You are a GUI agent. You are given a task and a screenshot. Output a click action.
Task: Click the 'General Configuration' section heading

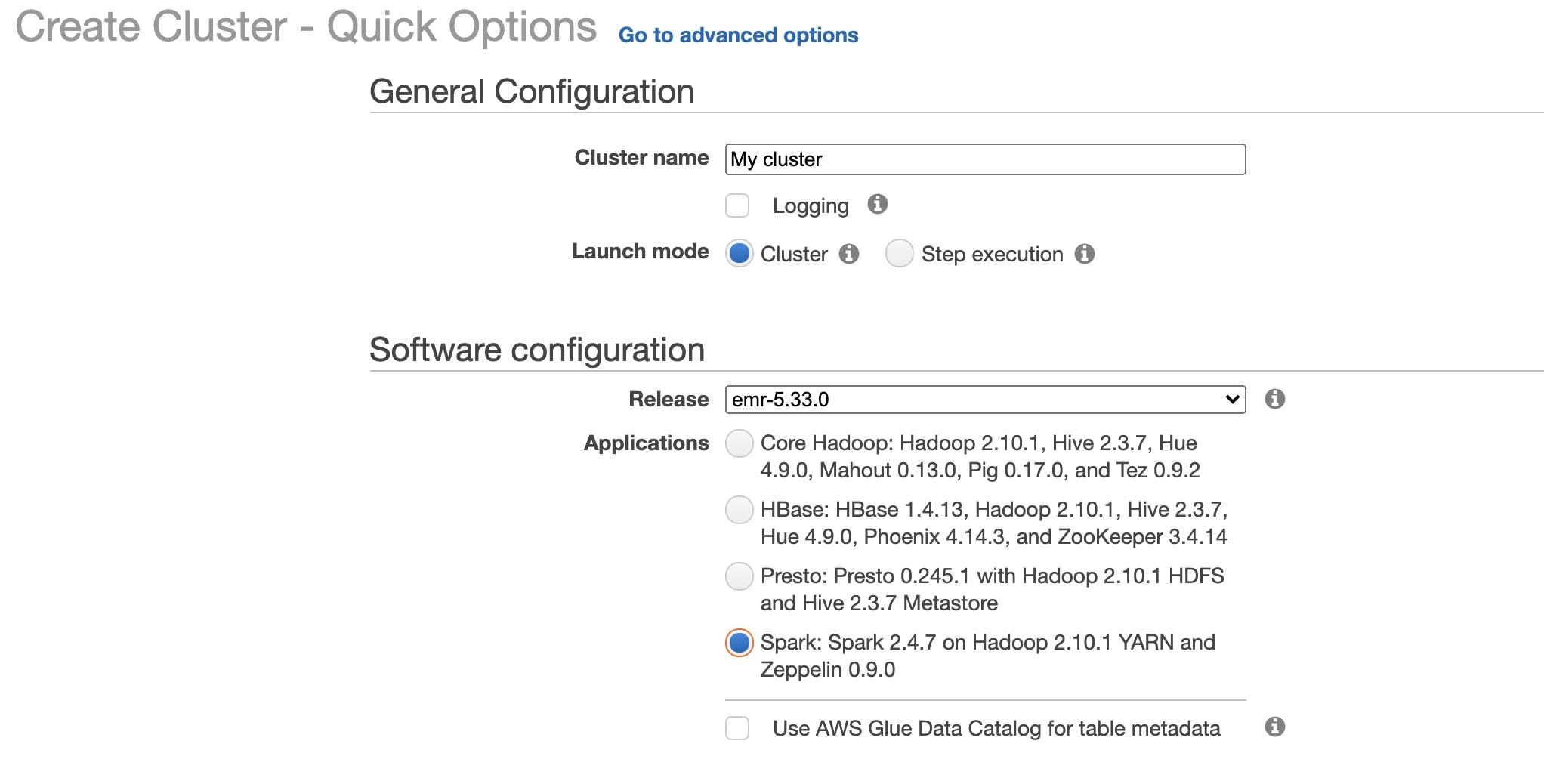531,92
